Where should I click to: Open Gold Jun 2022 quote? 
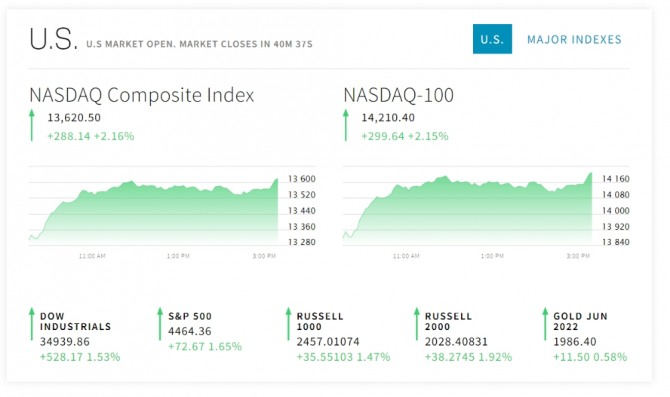pos(580,321)
